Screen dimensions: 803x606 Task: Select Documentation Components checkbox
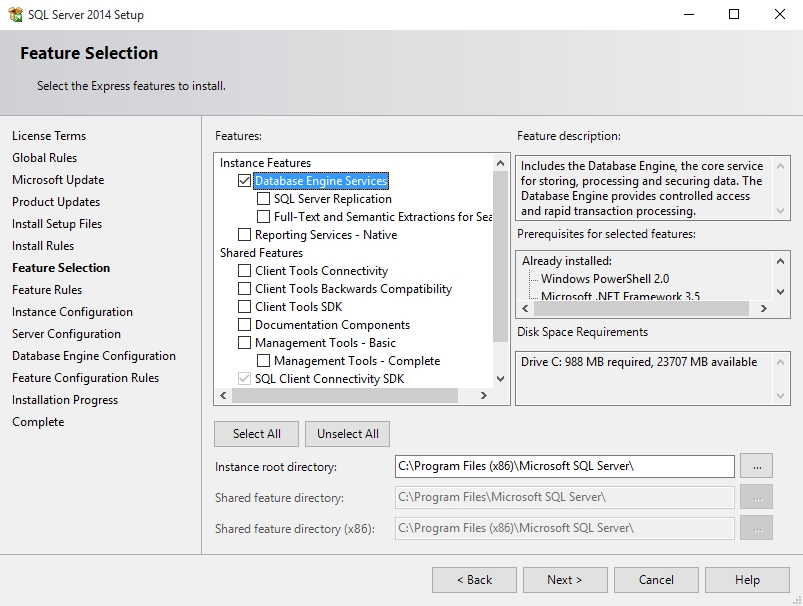(244, 325)
